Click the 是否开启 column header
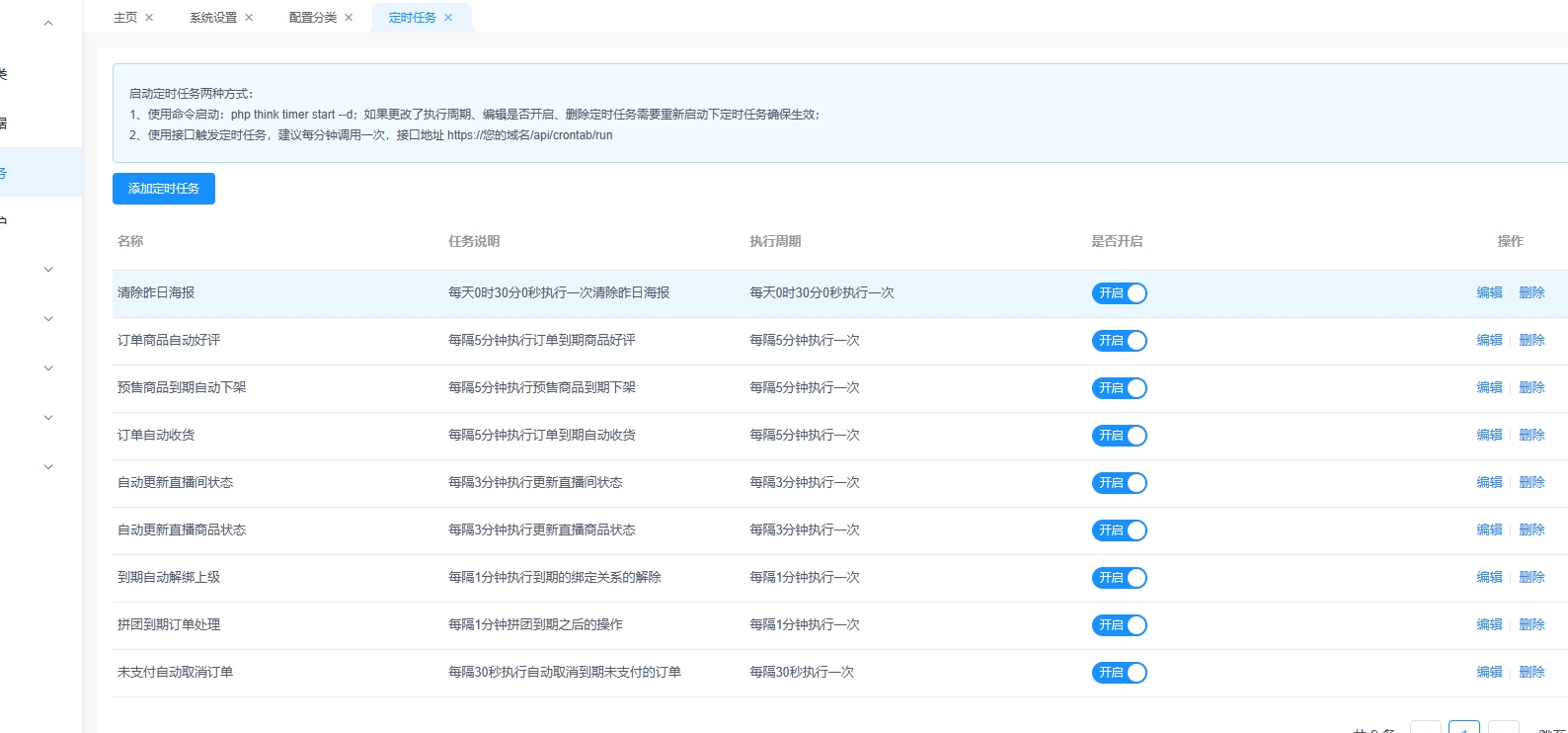 coord(1117,241)
